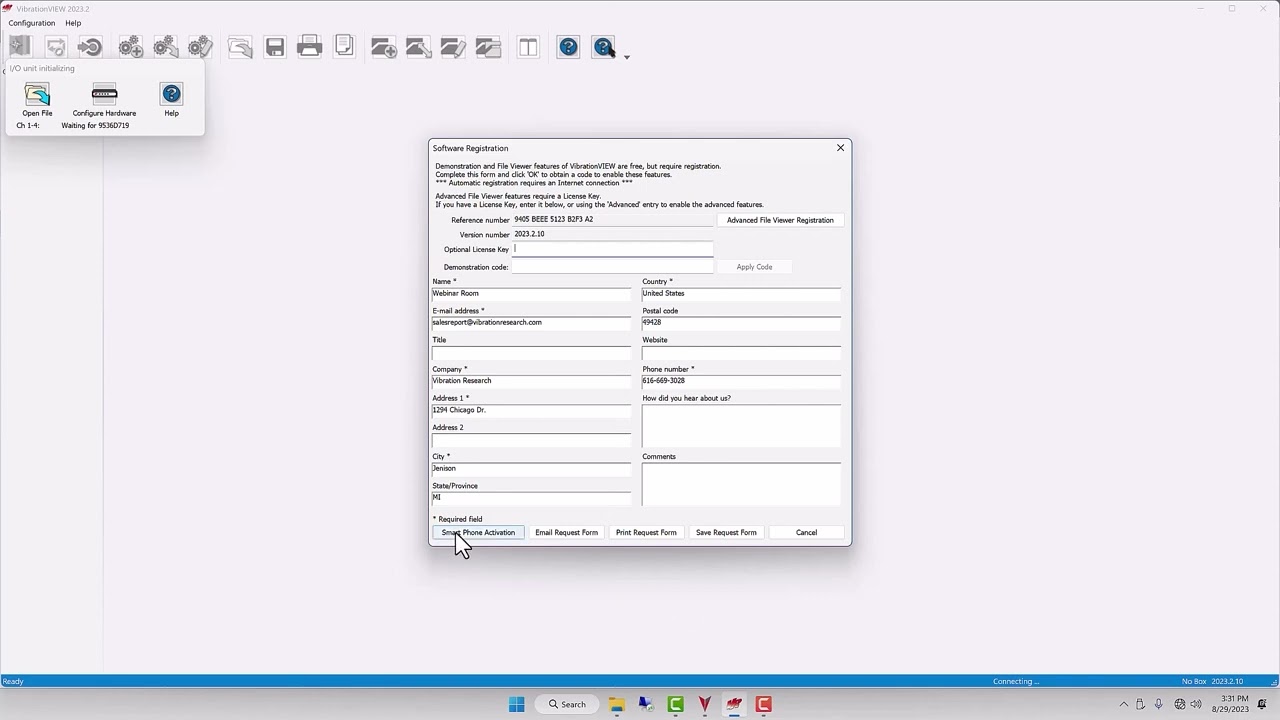Click the graph with pencil toolbar icon
Screen dimensions: 1280x720
(453, 47)
